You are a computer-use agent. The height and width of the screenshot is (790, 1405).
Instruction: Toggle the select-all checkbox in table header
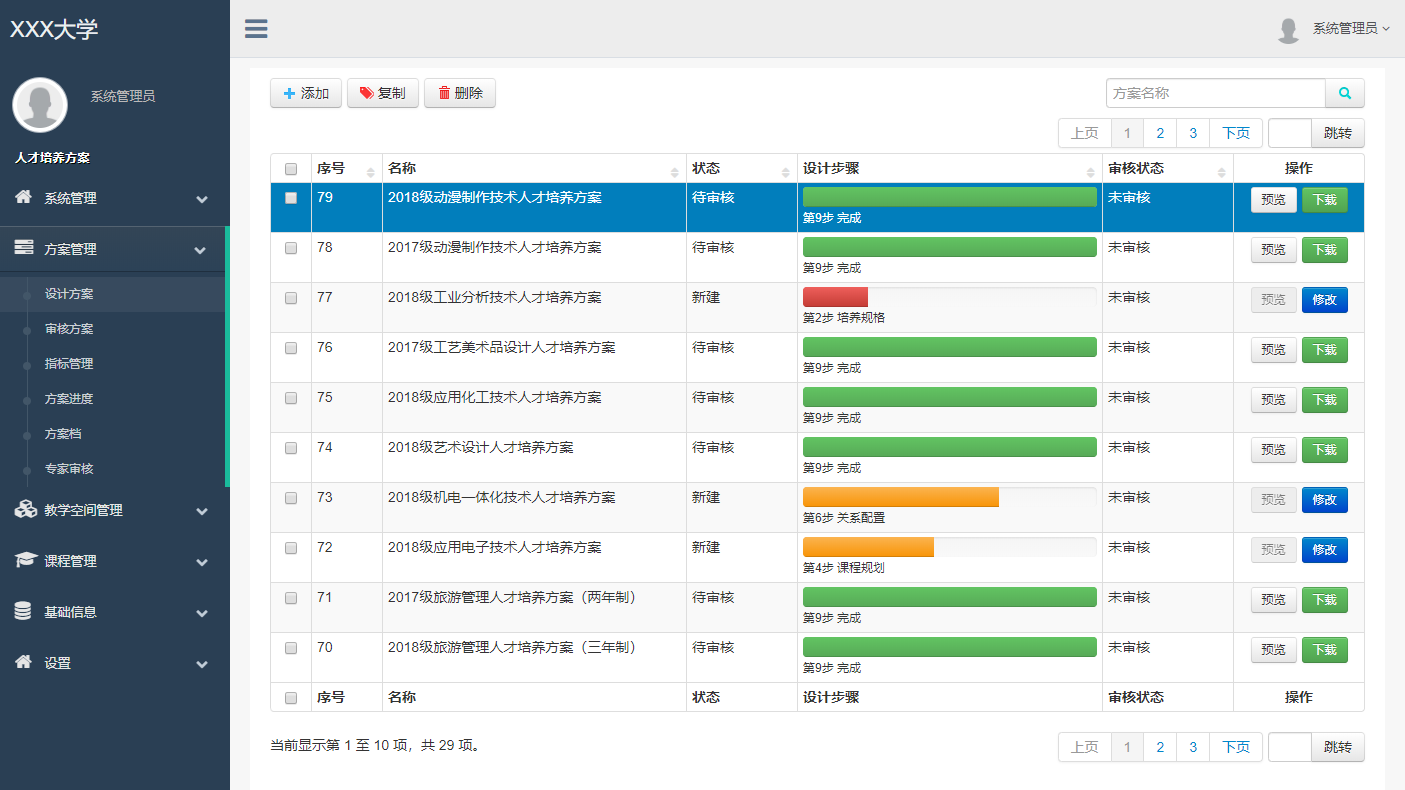pos(291,169)
